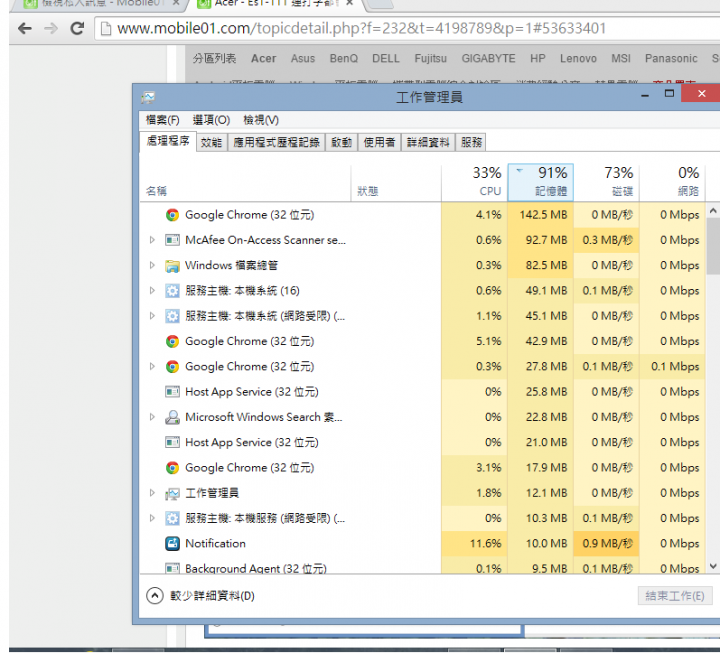
Task: Sort processes by the 網路 column
Action: pyautogui.click(x=672, y=182)
